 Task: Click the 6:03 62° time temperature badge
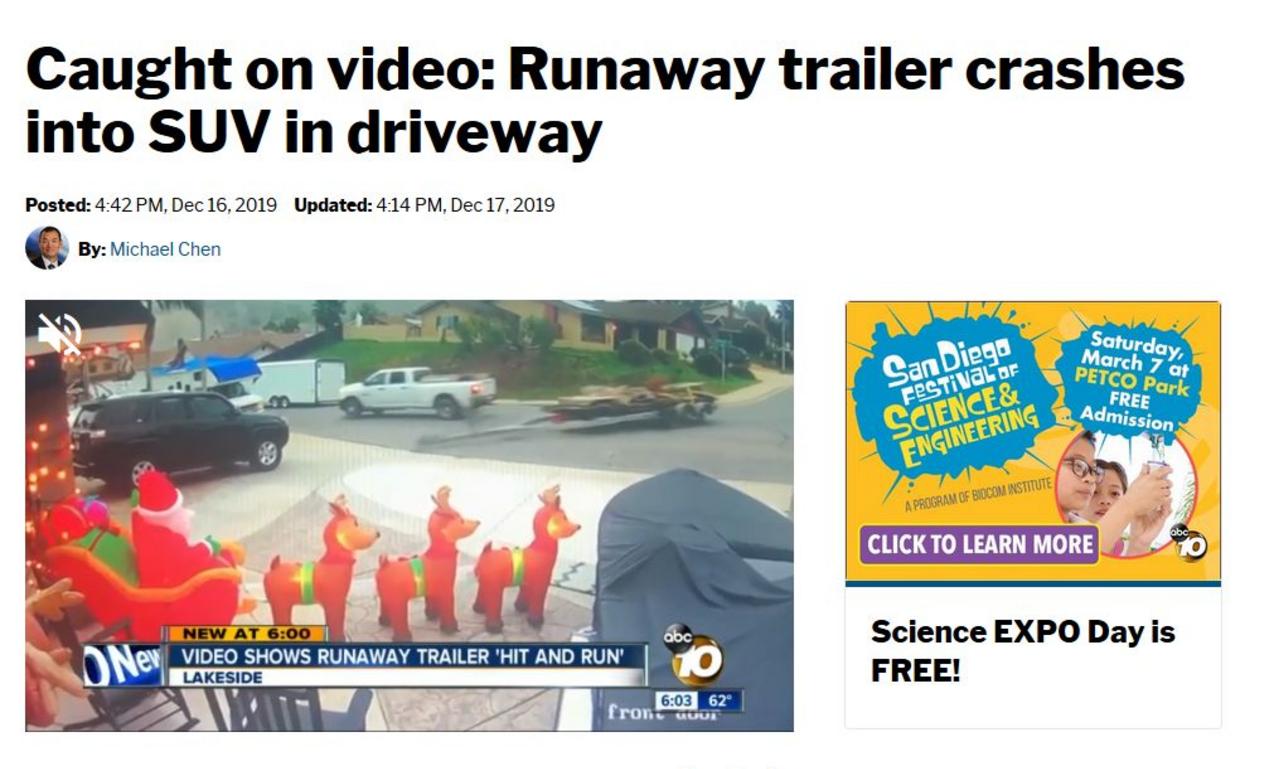coord(698,700)
